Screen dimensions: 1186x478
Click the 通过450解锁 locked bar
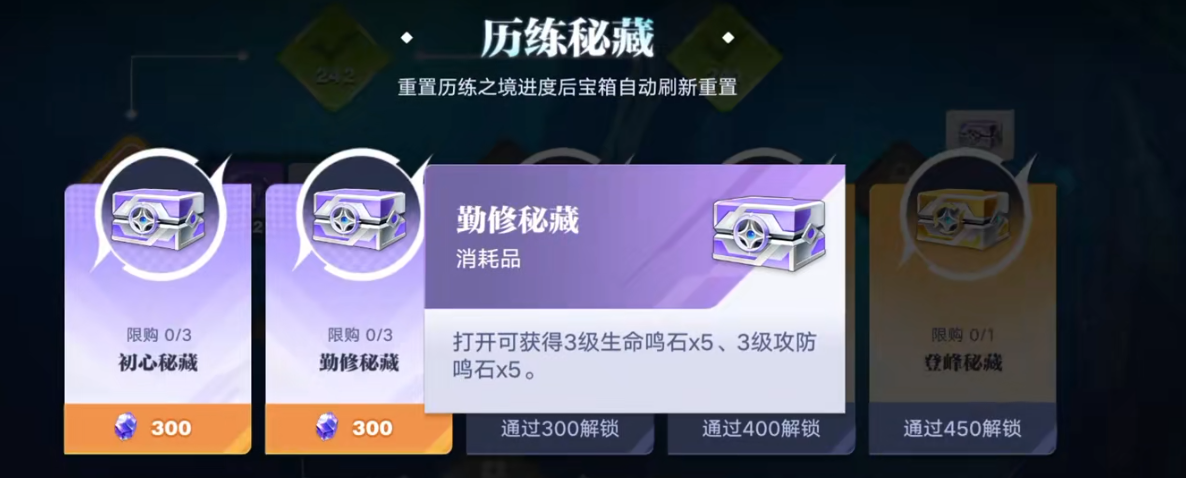pos(962,429)
